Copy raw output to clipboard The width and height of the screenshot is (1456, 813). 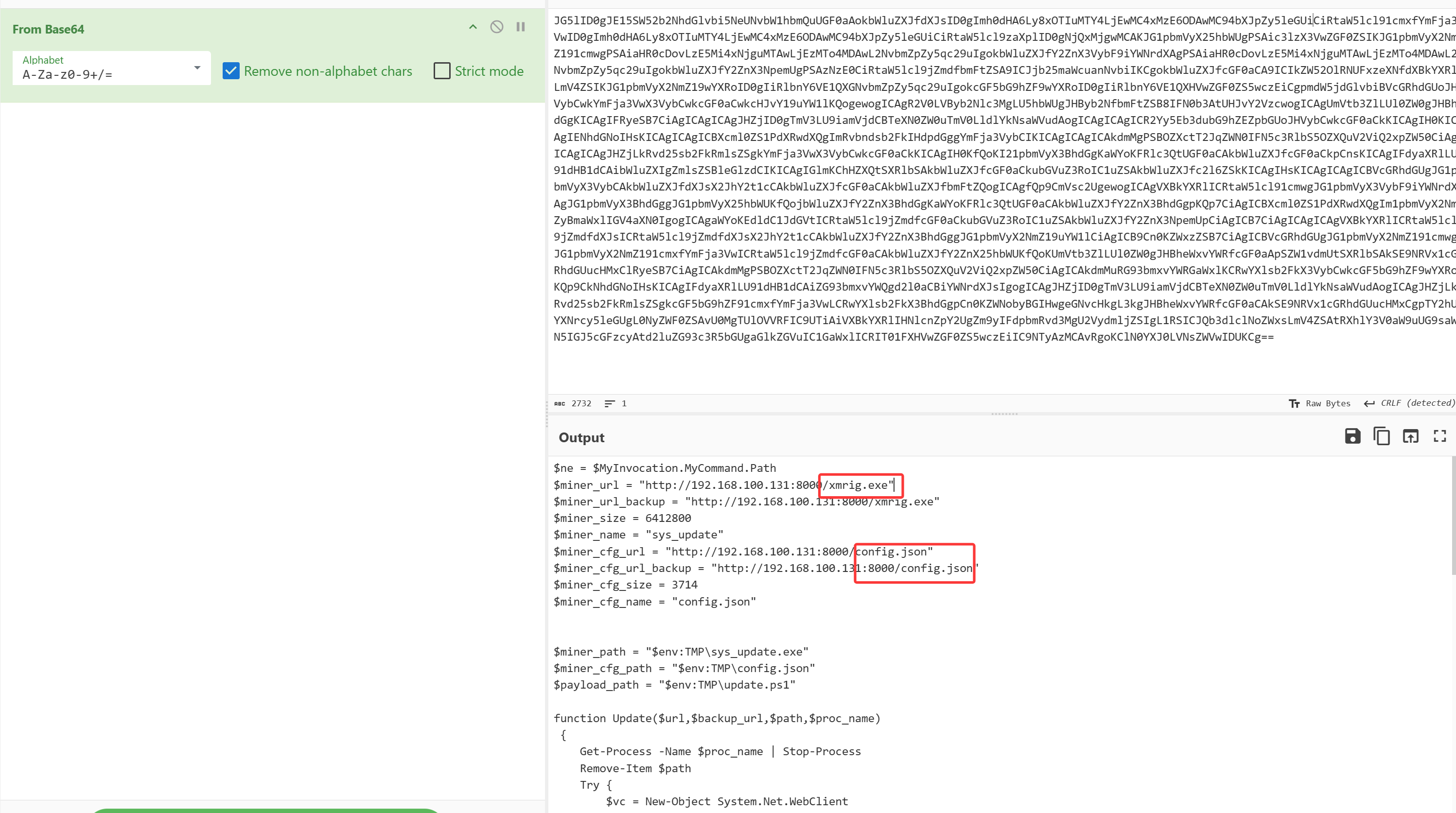(1382, 436)
